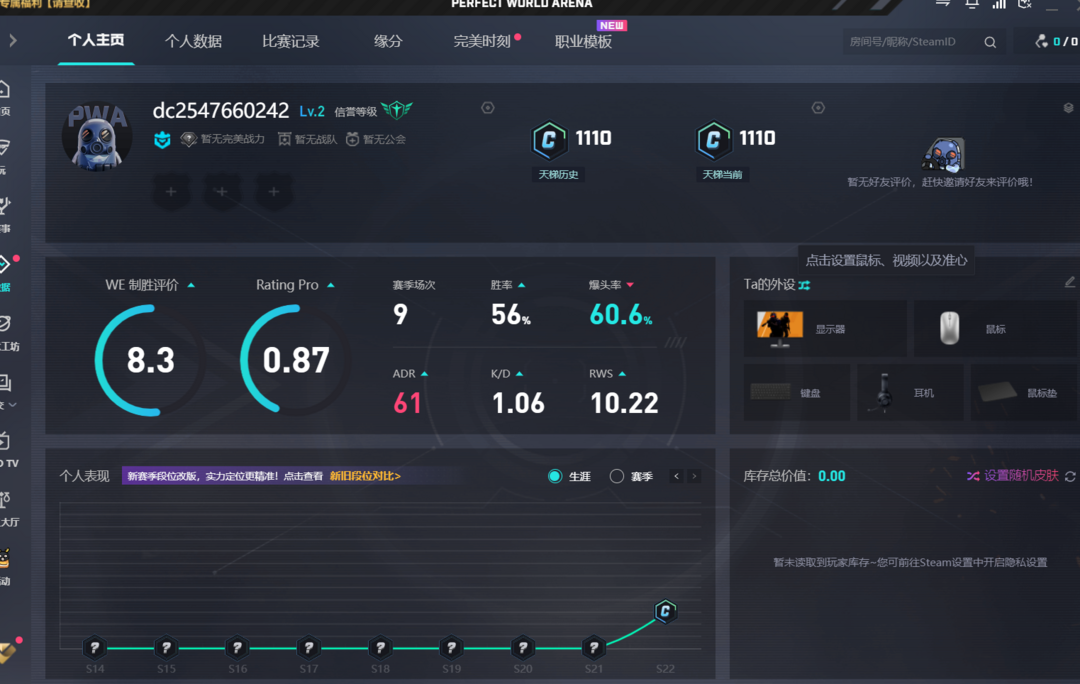Open the 比赛记录 tab
This screenshot has width=1080, height=684.
tap(290, 41)
